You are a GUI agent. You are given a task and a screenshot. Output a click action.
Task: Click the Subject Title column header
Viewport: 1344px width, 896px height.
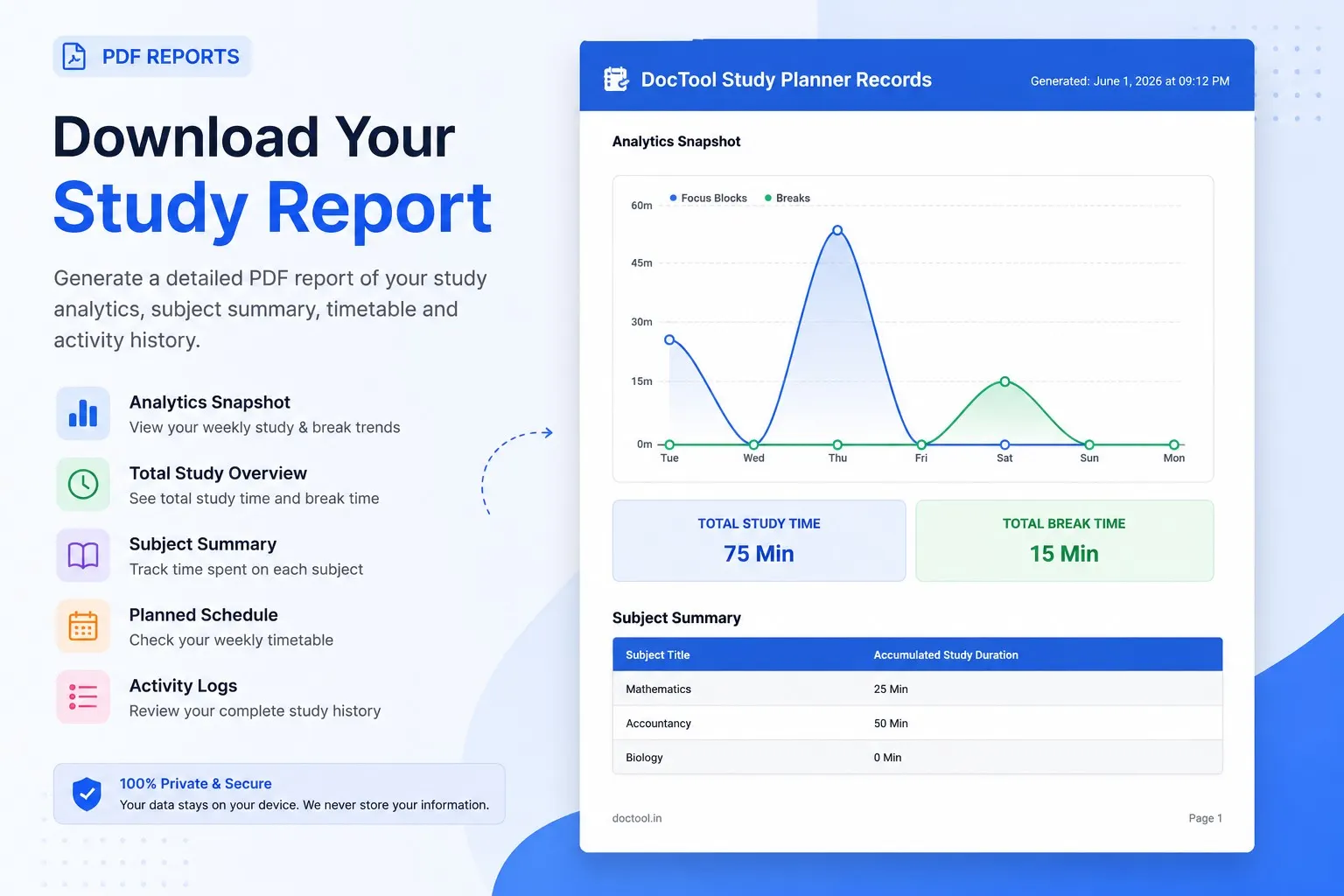(x=658, y=655)
